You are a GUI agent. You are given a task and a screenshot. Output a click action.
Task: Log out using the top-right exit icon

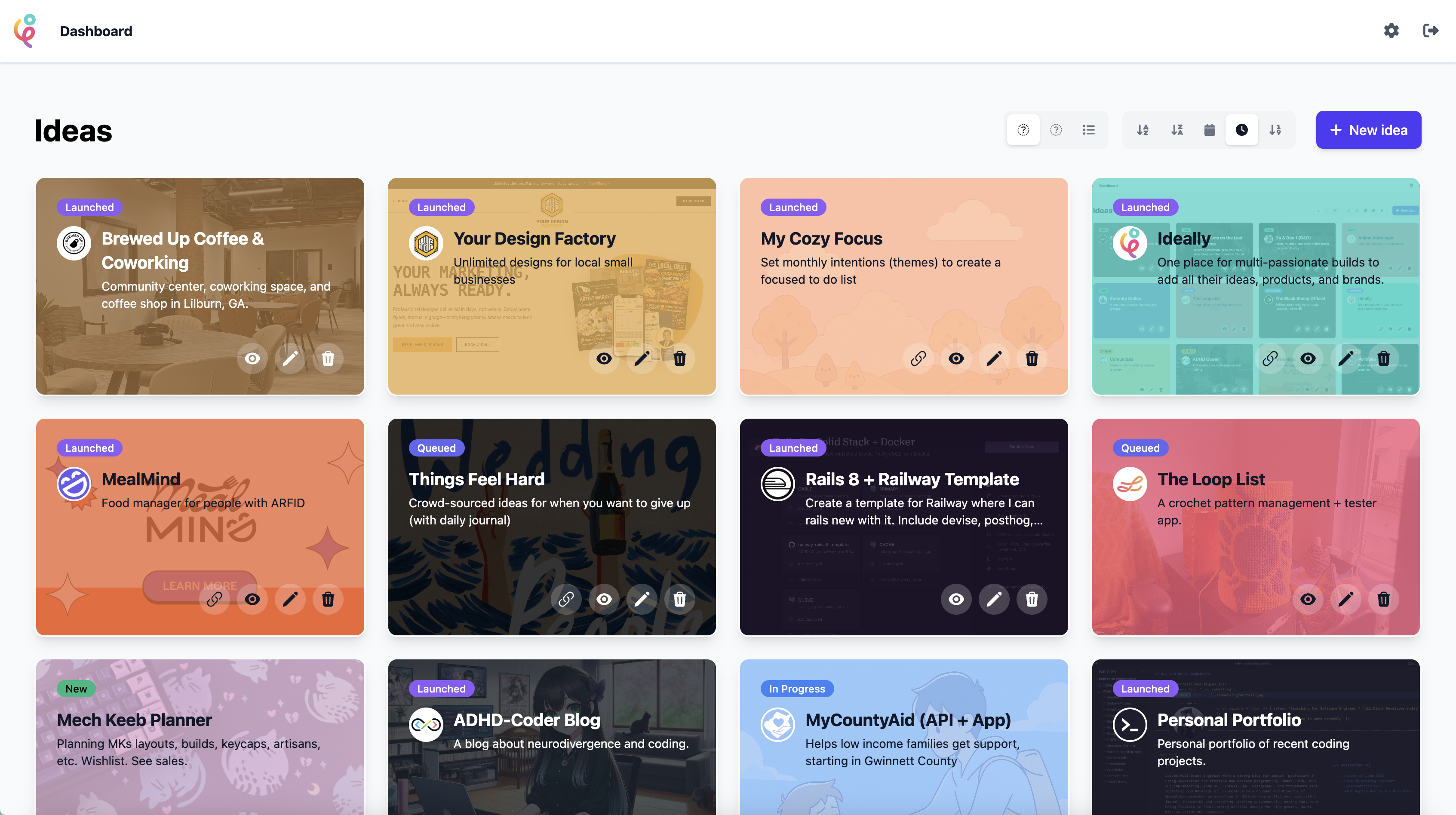pyautogui.click(x=1431, y=31)
